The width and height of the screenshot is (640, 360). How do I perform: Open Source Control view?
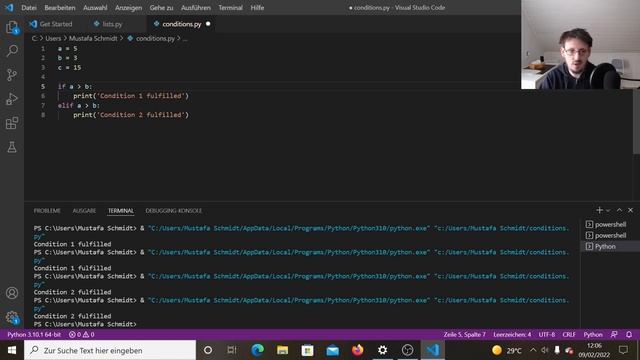click(x=12, y=75)
